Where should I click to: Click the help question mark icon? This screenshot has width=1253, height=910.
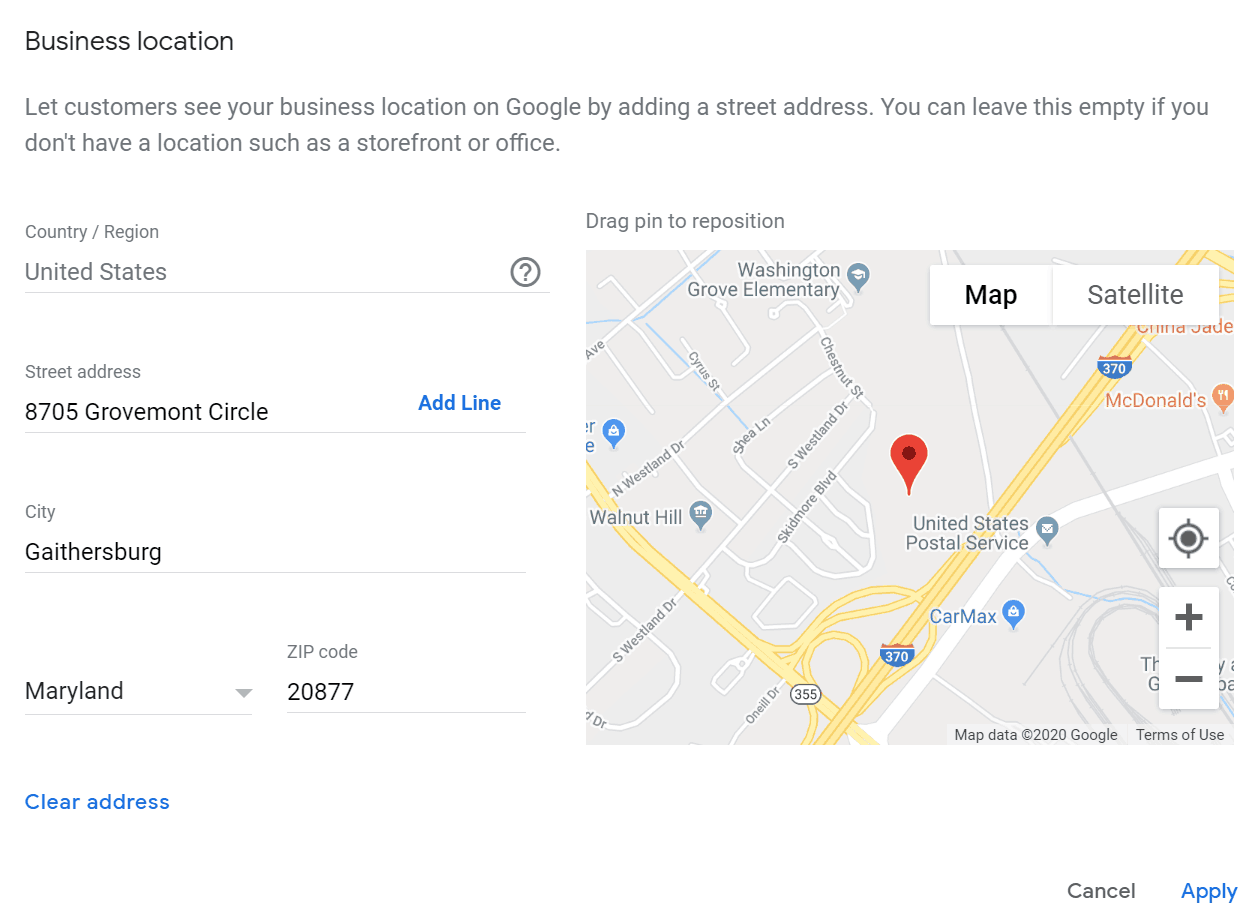[525, 272]
